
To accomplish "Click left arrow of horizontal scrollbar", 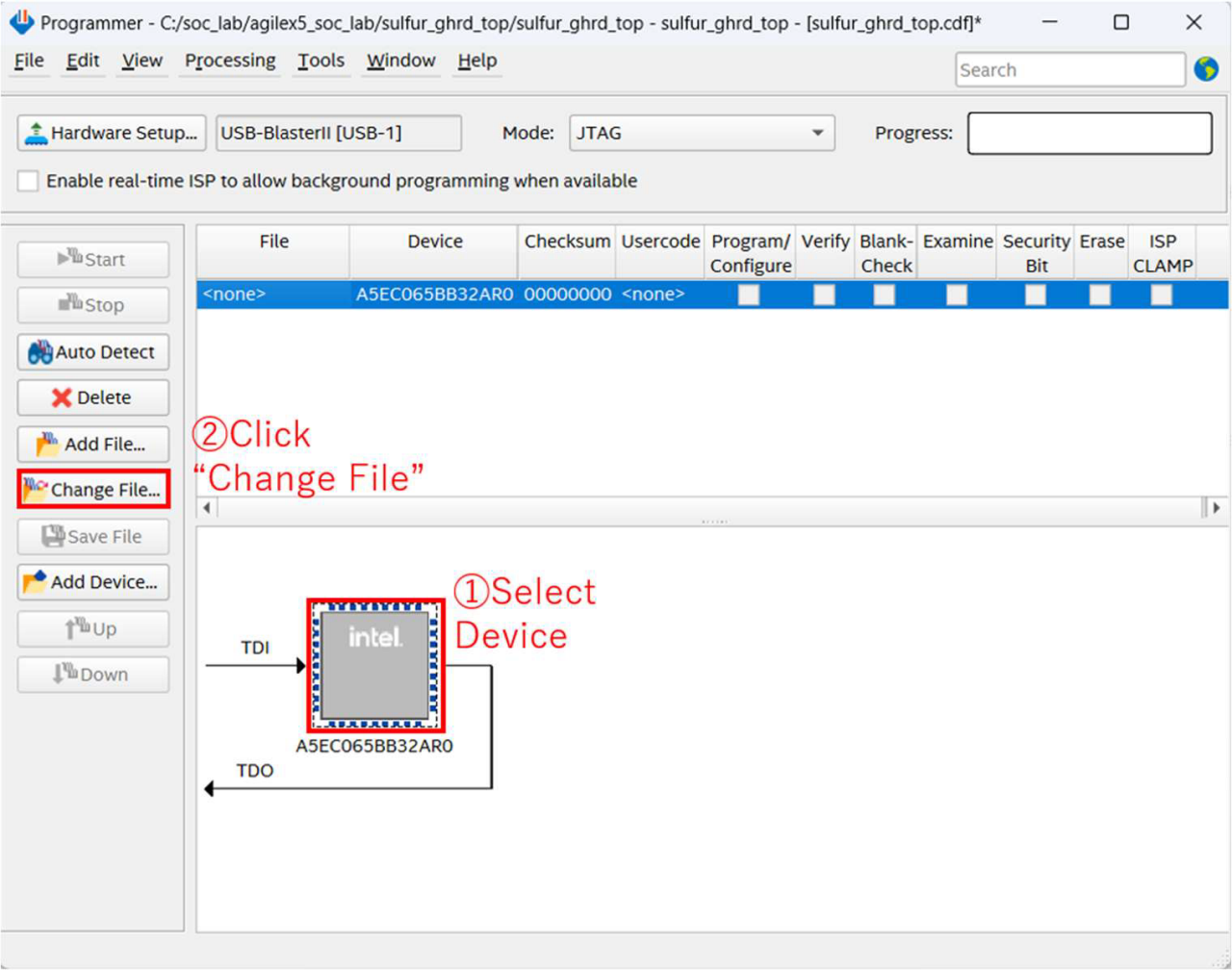I will pyautogui.click(x=207, y=507).
